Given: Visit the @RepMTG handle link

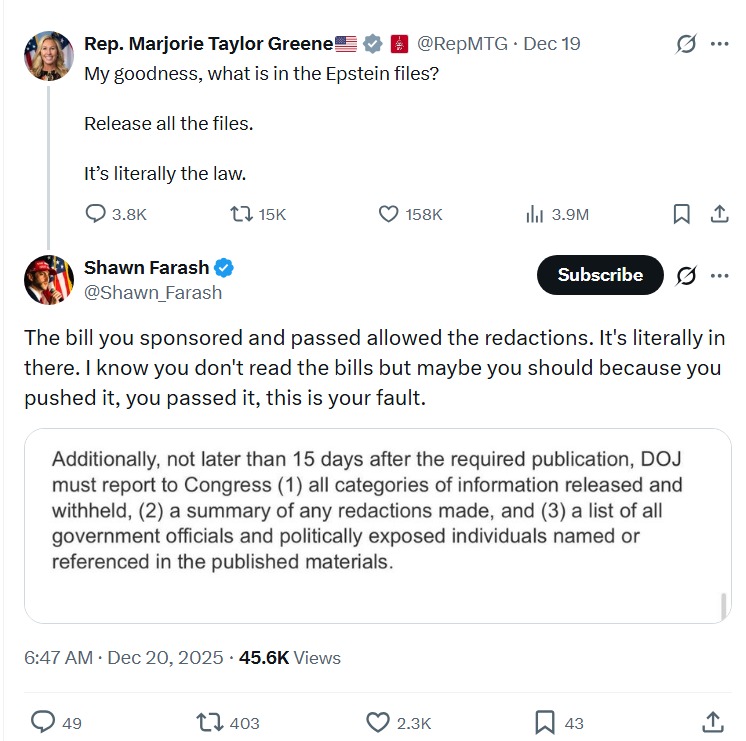Looking at the screenshot, I should (462, 44).
